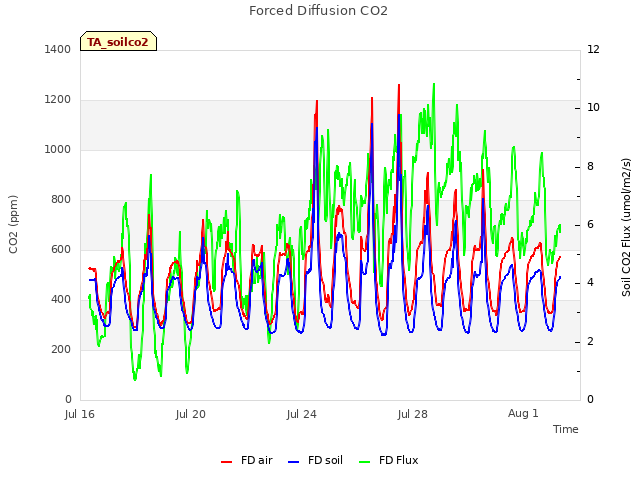
Task: Click the 1400 left axis value
Action: click(58, 49)
